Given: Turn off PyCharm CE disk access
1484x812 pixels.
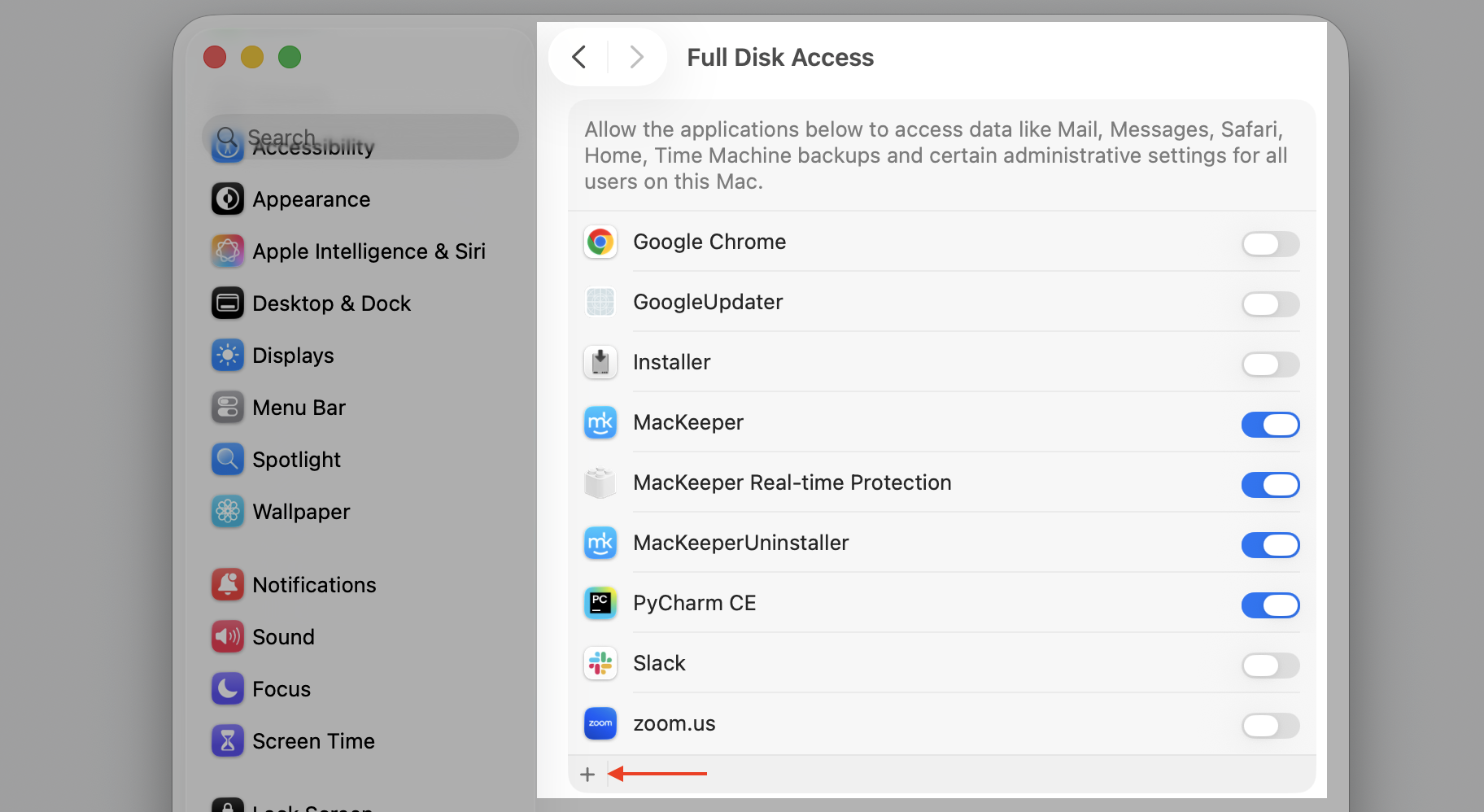Looking at the screenshot, I should point(1270,605).
